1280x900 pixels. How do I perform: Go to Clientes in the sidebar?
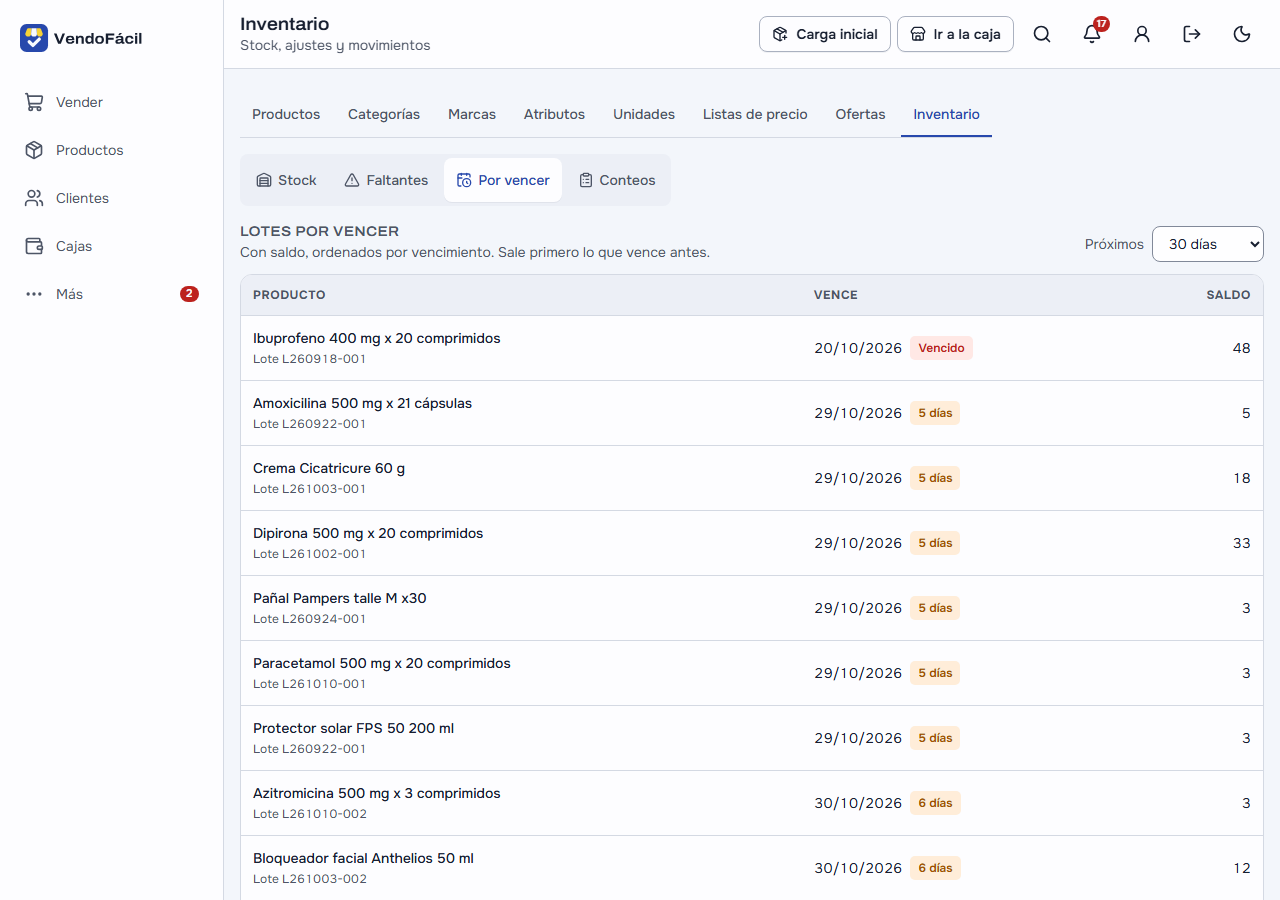[x=111, y=198]
